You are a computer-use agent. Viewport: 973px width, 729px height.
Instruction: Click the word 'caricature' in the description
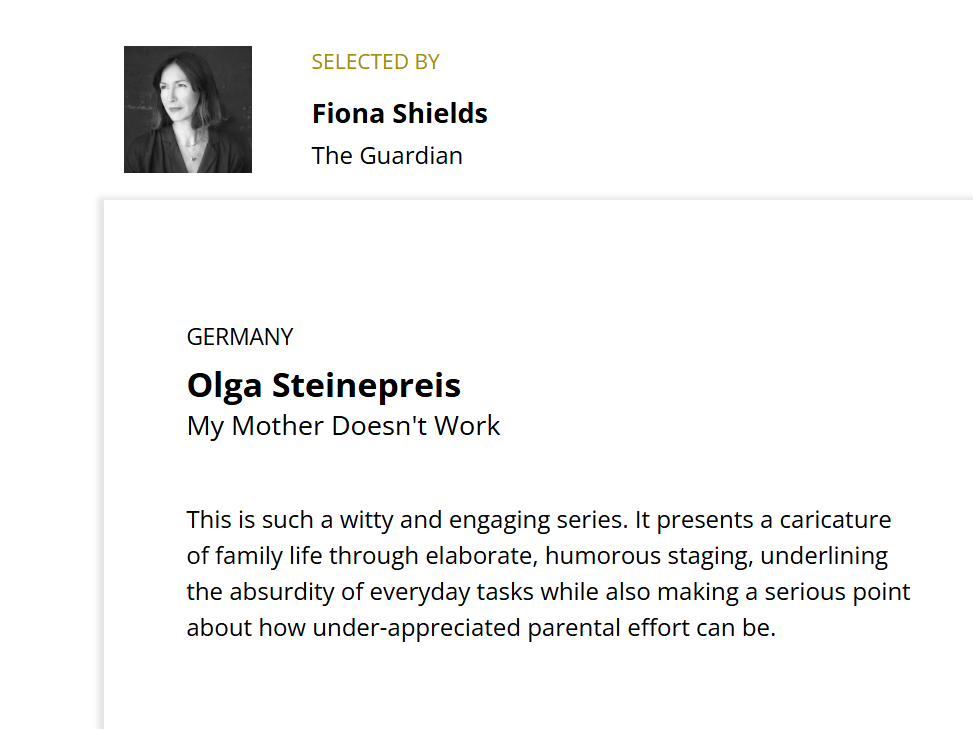[835, 520]
